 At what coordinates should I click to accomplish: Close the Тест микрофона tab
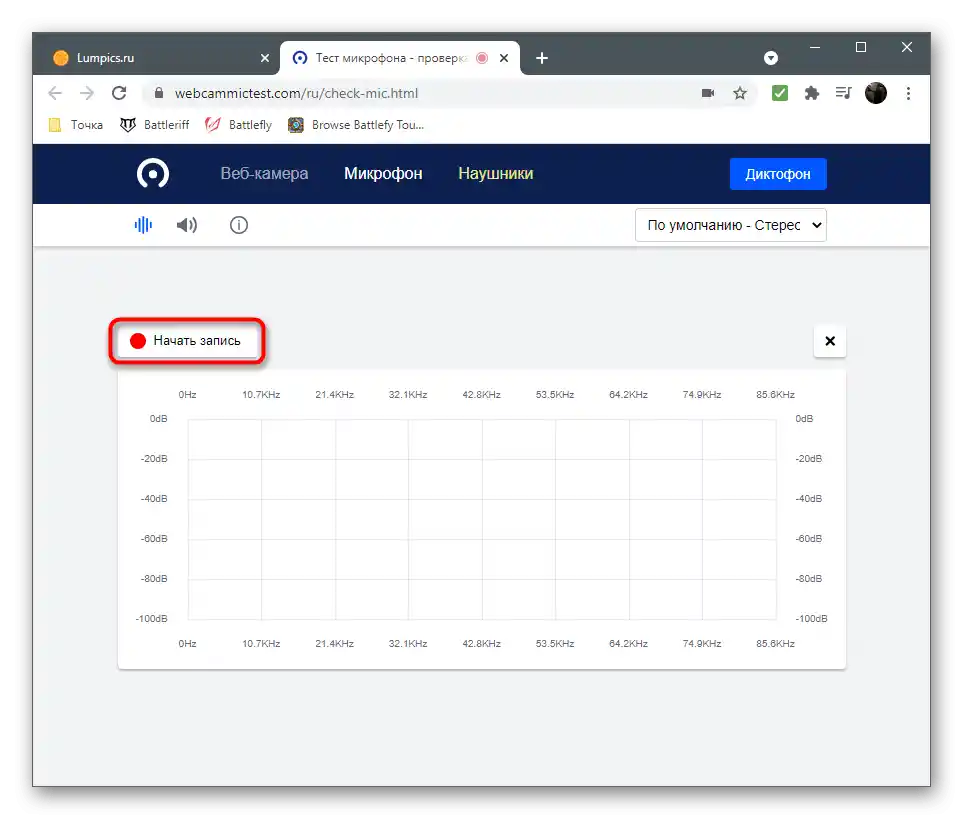coord(504,58)
